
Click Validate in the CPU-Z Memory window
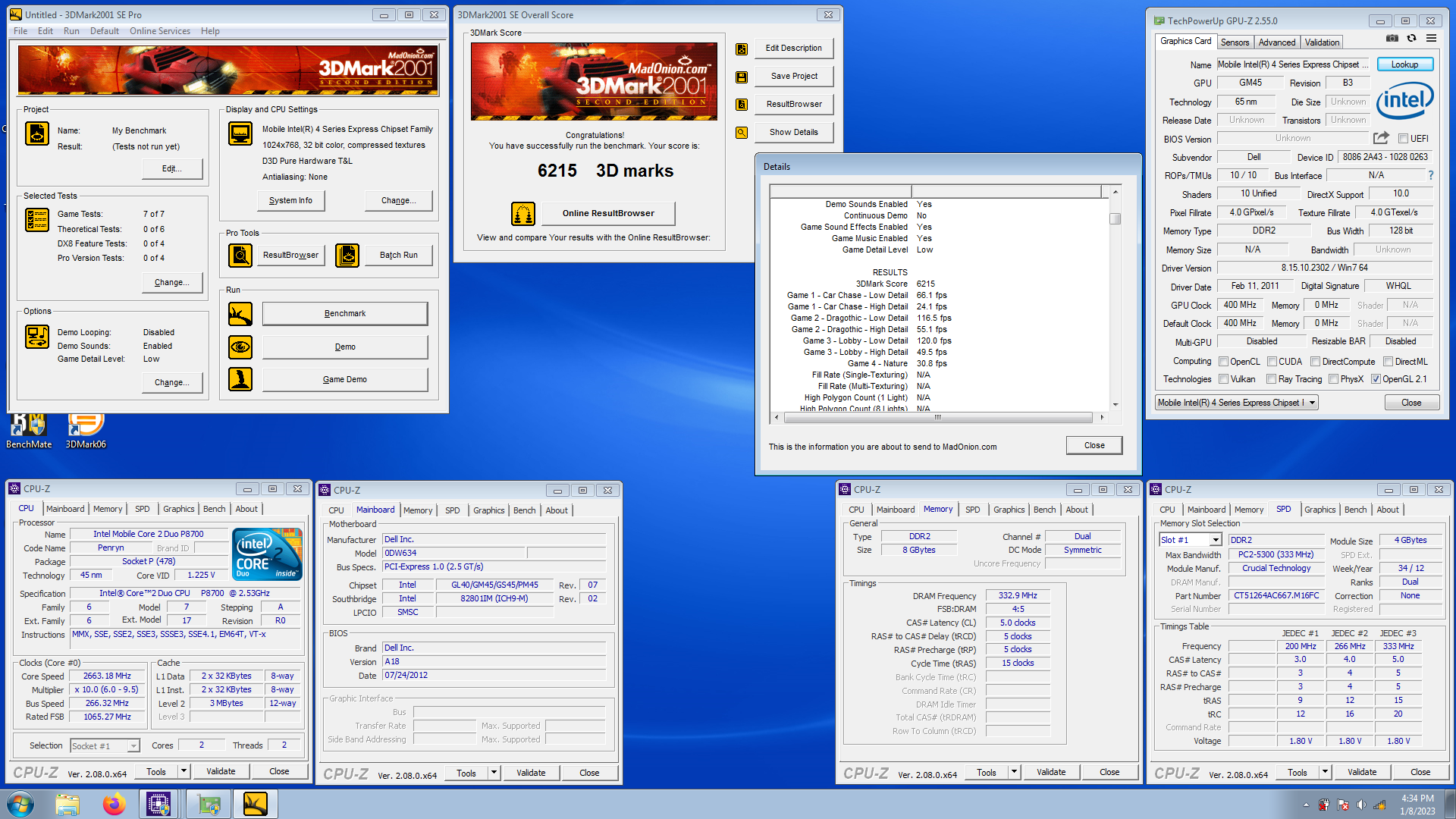(x=1051, y=772)
